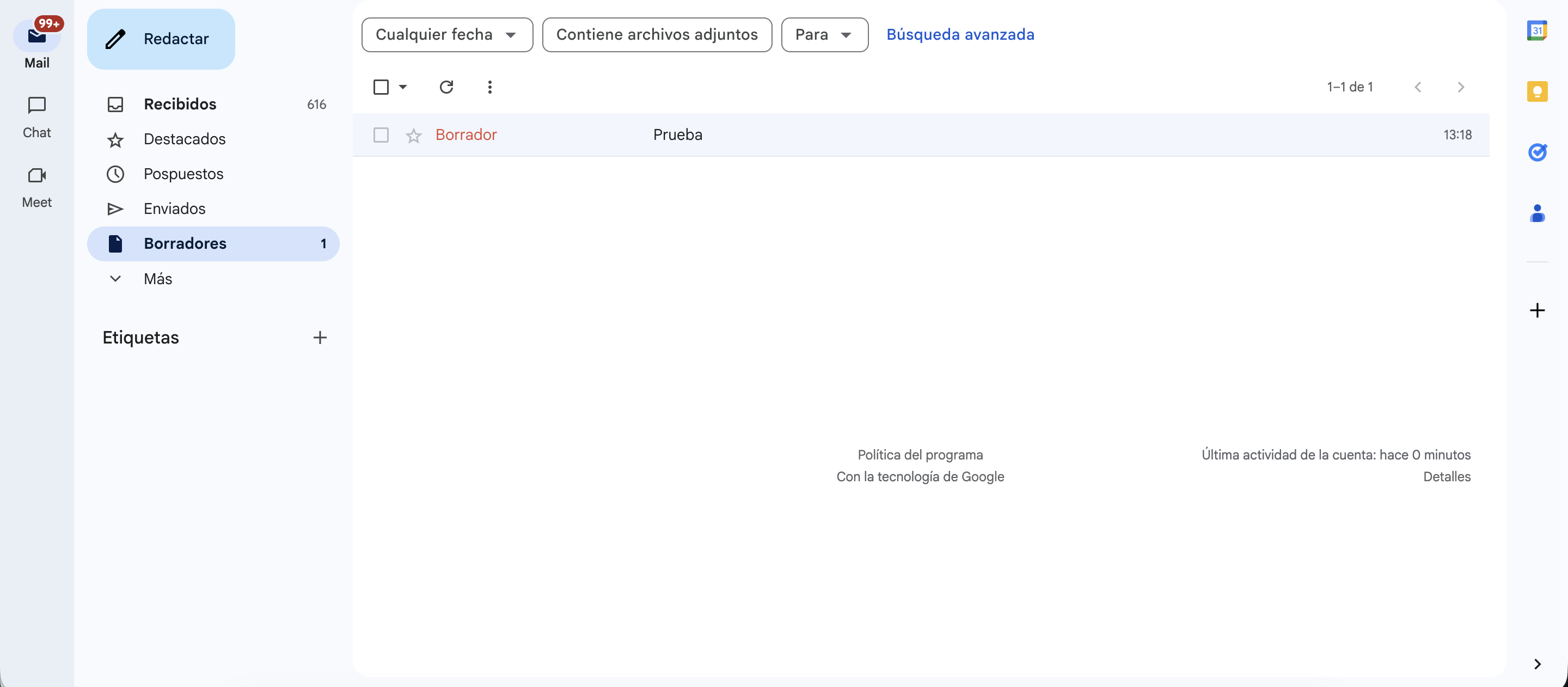Open the Búsqueda avanzada link

coord(960,35)
